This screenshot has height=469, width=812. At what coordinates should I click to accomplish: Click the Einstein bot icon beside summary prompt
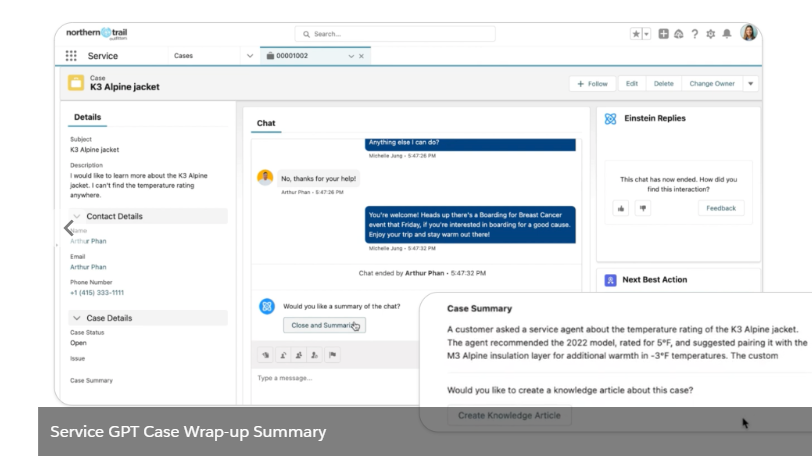(267, 306)
